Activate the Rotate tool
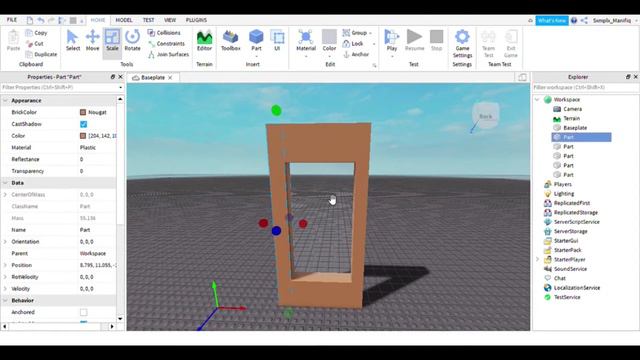The height and width of the screenshot is (360, 640). (x=132, y=40)
